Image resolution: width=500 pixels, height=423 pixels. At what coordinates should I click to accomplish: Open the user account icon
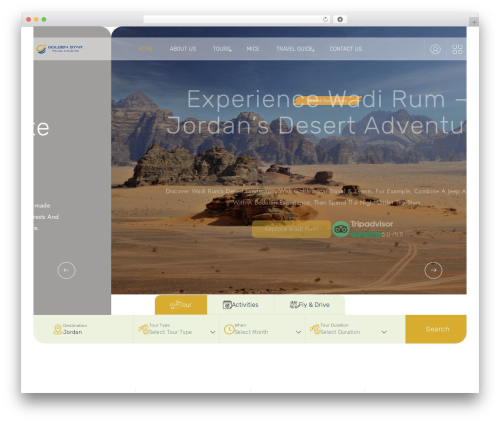pyautogui.click(x=435, y=49)
